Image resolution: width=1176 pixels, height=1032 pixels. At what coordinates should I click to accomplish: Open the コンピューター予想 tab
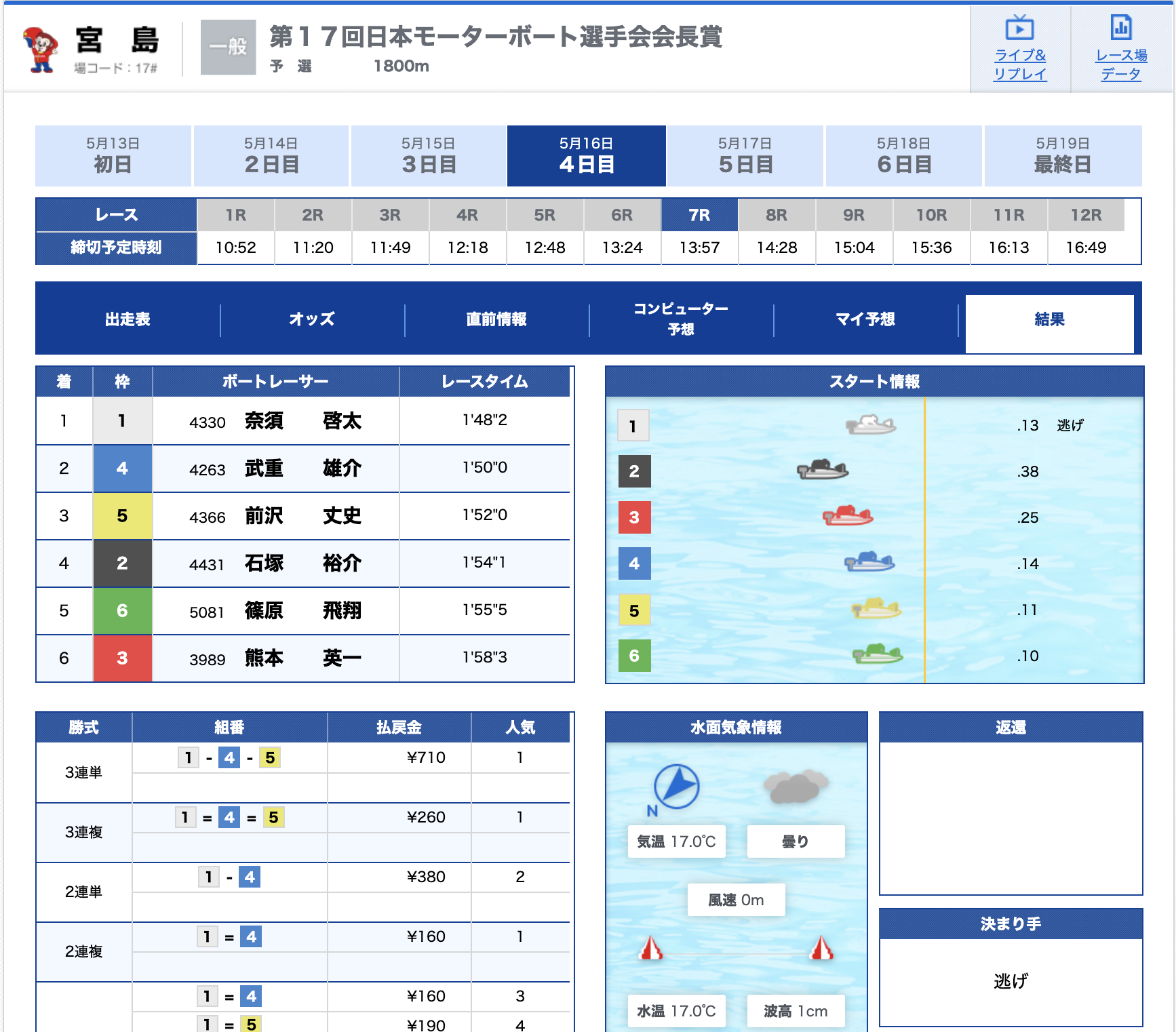pyautogui.click(x=681, y=319)
